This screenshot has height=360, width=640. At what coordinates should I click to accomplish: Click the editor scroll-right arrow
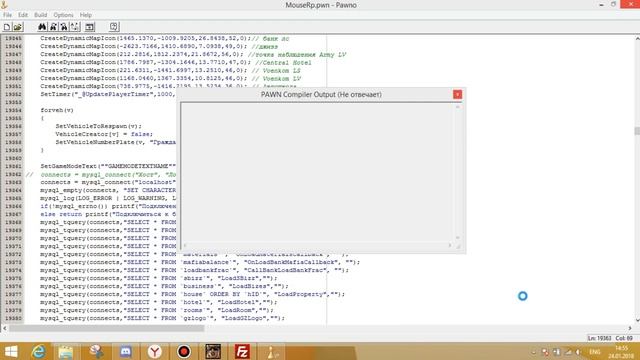[630, 328]
